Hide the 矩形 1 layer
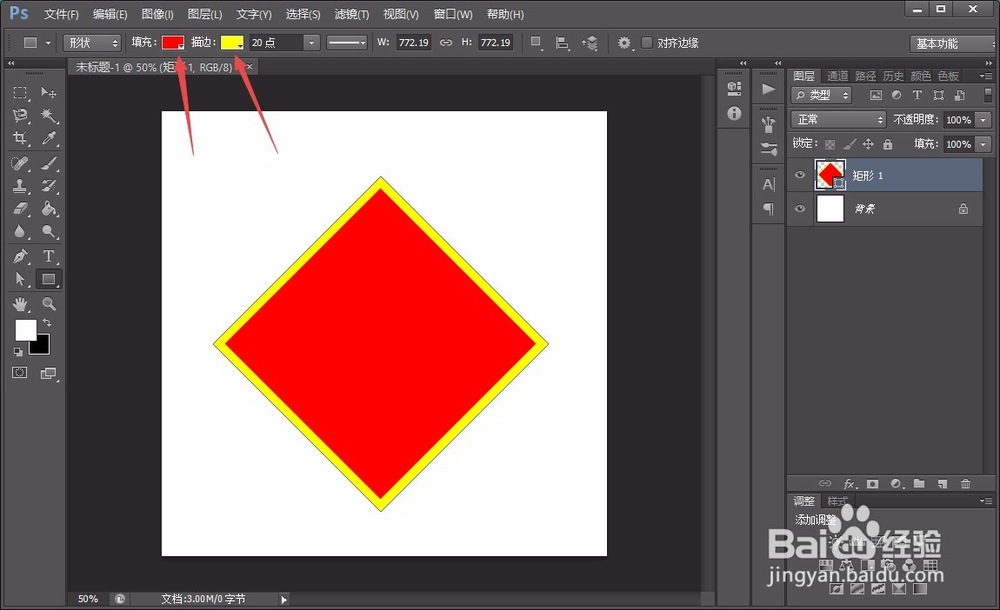 799,175
